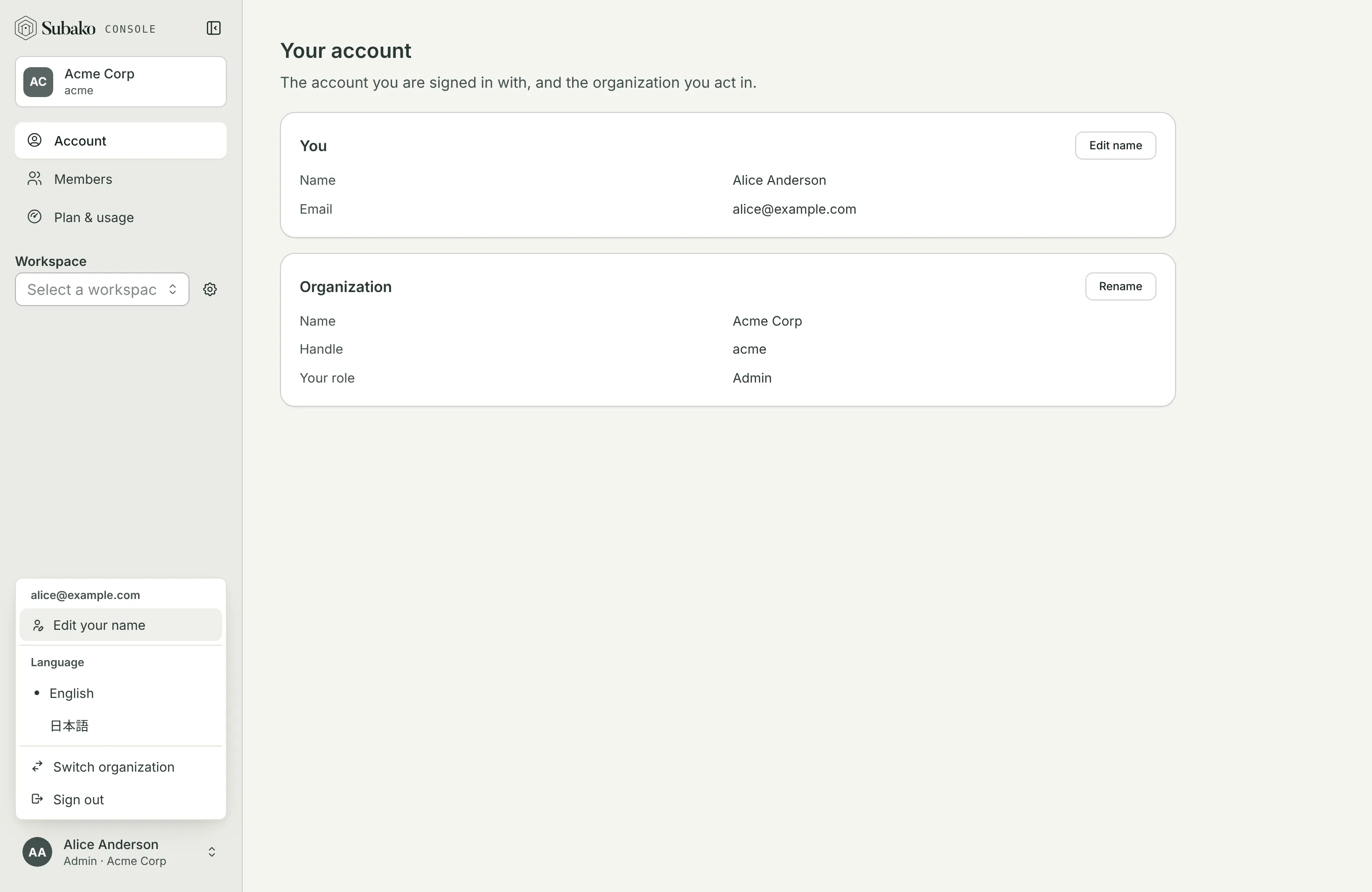Click the Subako hexagon logo icon
Image resolution: width=1372 pixels, height=892 pixels.
coord(25,28)
